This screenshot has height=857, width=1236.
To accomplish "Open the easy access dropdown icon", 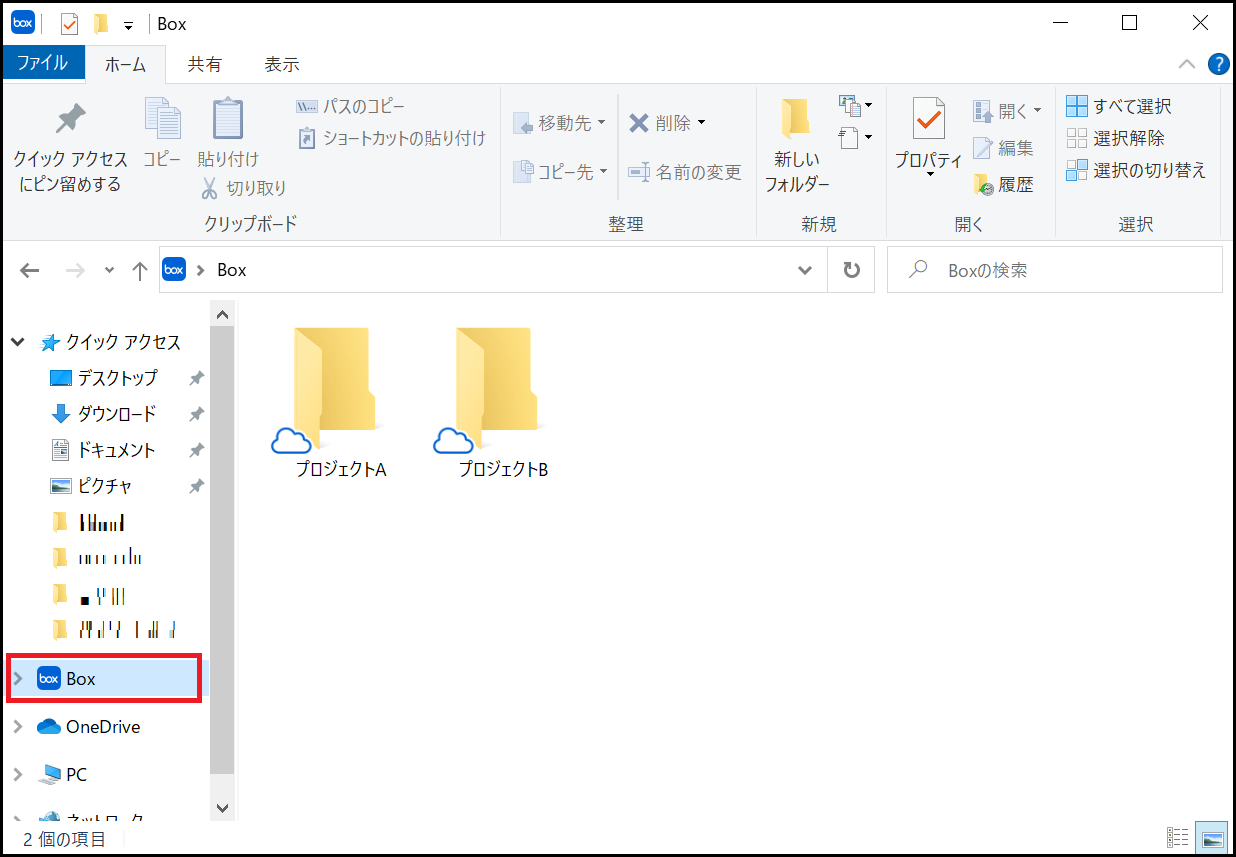I will 856,137.
